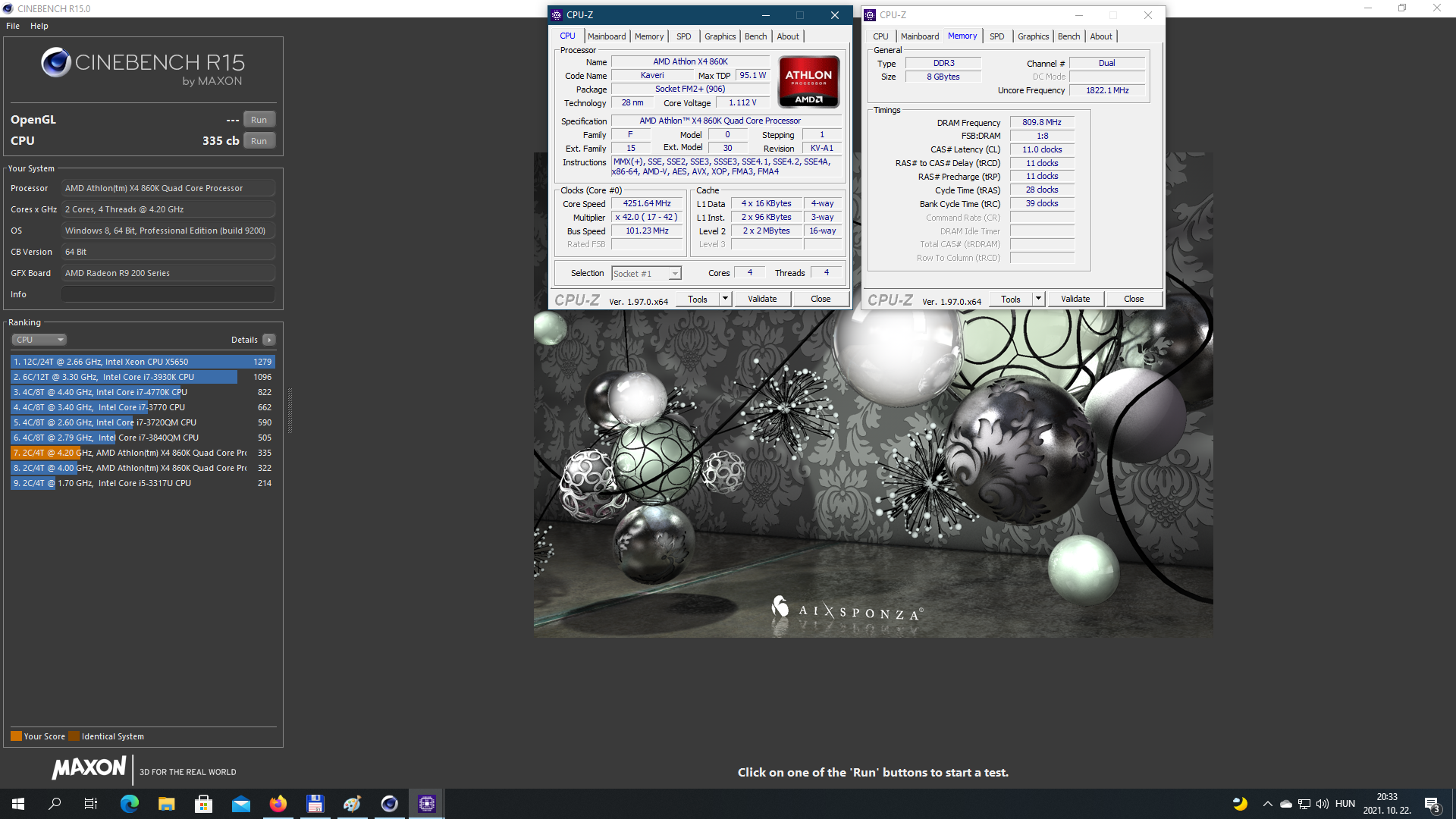Open Bench tab in left CPU-Z window
Viewport: 1456px width, 819px height.
tap(755, 36)
